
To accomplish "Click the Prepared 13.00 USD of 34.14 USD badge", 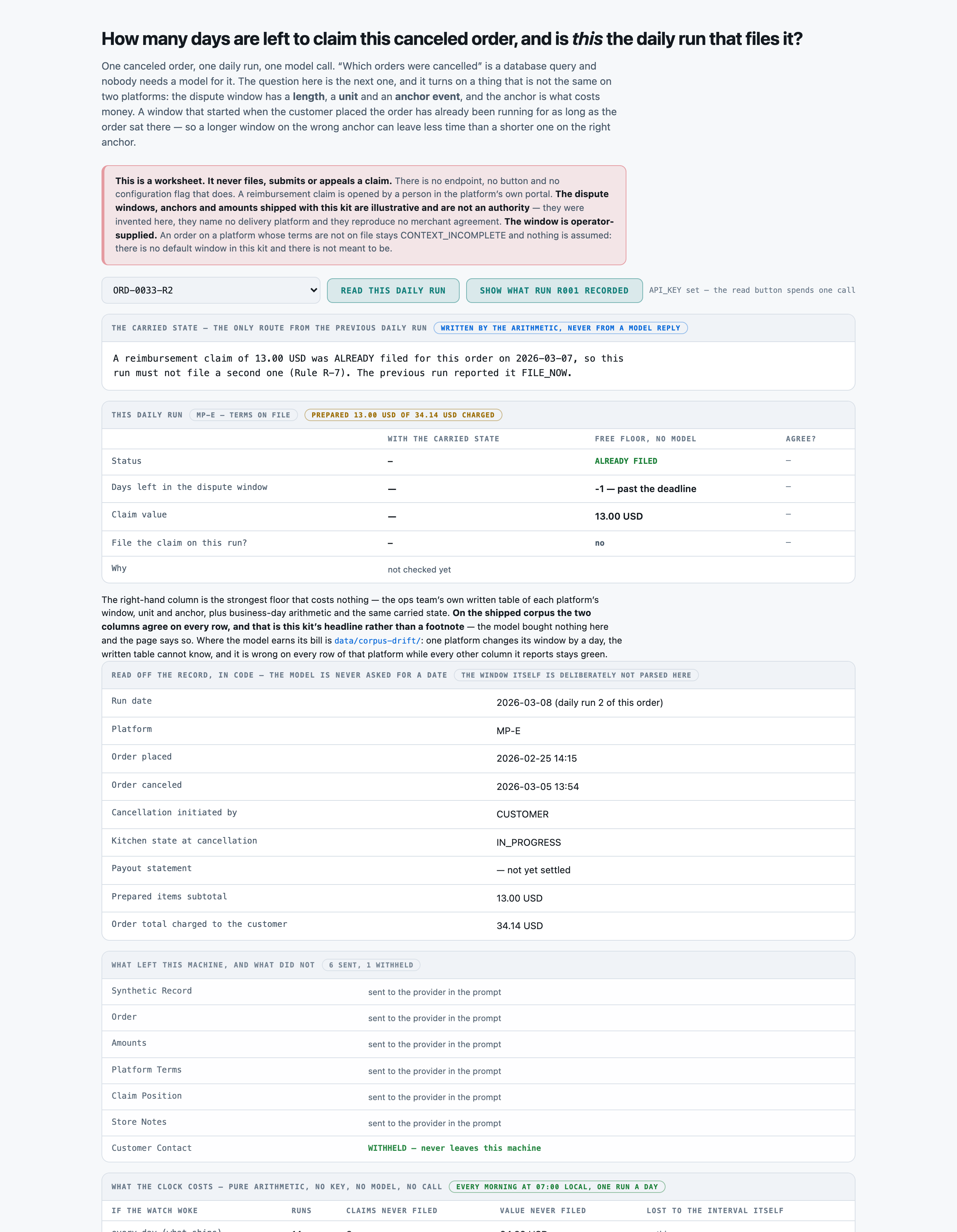I will point(403,415).
